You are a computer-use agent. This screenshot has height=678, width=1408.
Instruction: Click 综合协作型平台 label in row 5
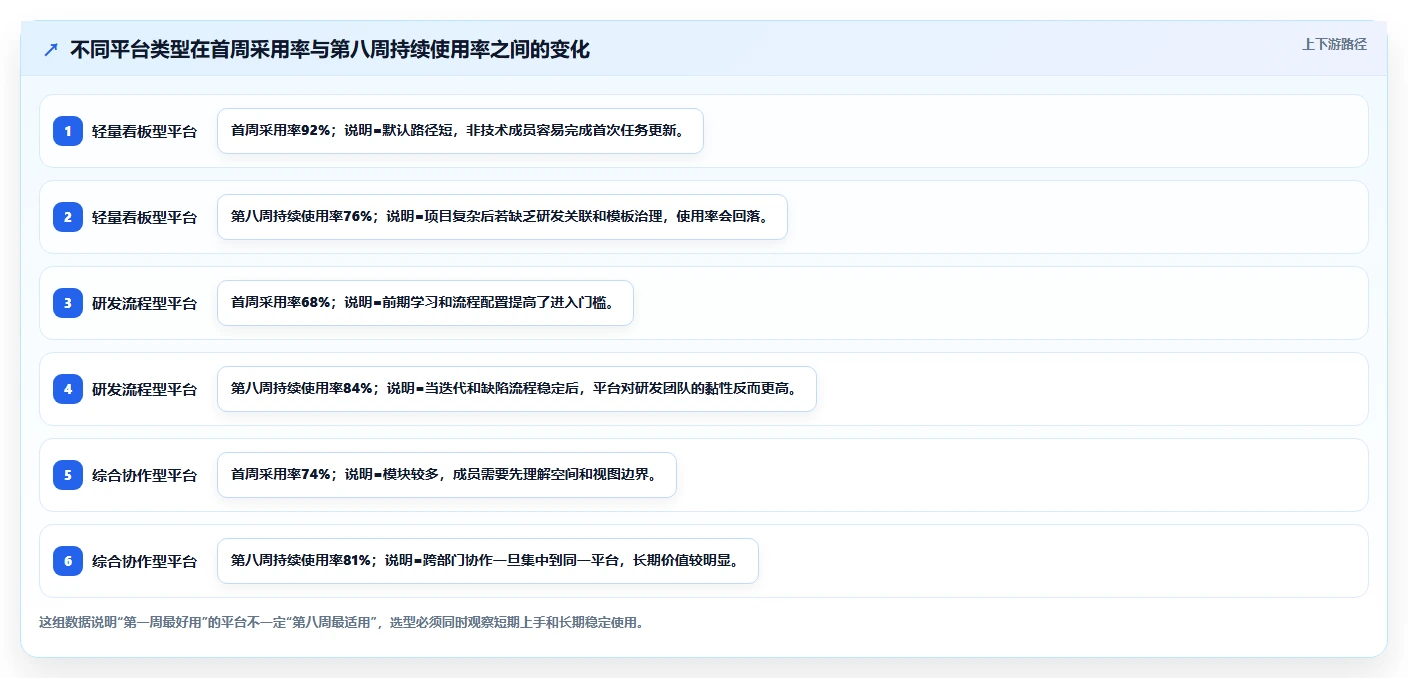(145, 475)
